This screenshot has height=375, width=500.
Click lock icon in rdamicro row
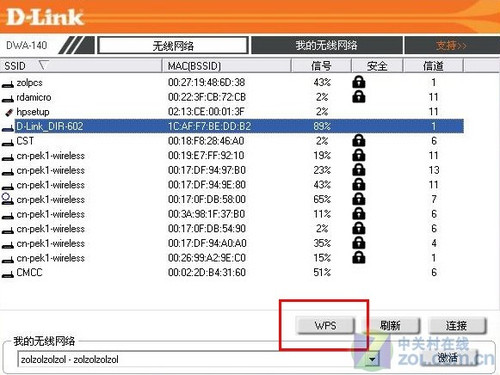[x=359, y=97]
